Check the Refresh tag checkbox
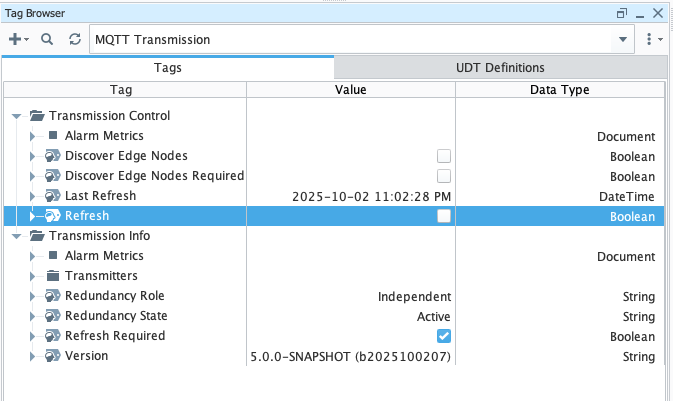This screenshot has width=673, height=401. click(x=444, y=216)
